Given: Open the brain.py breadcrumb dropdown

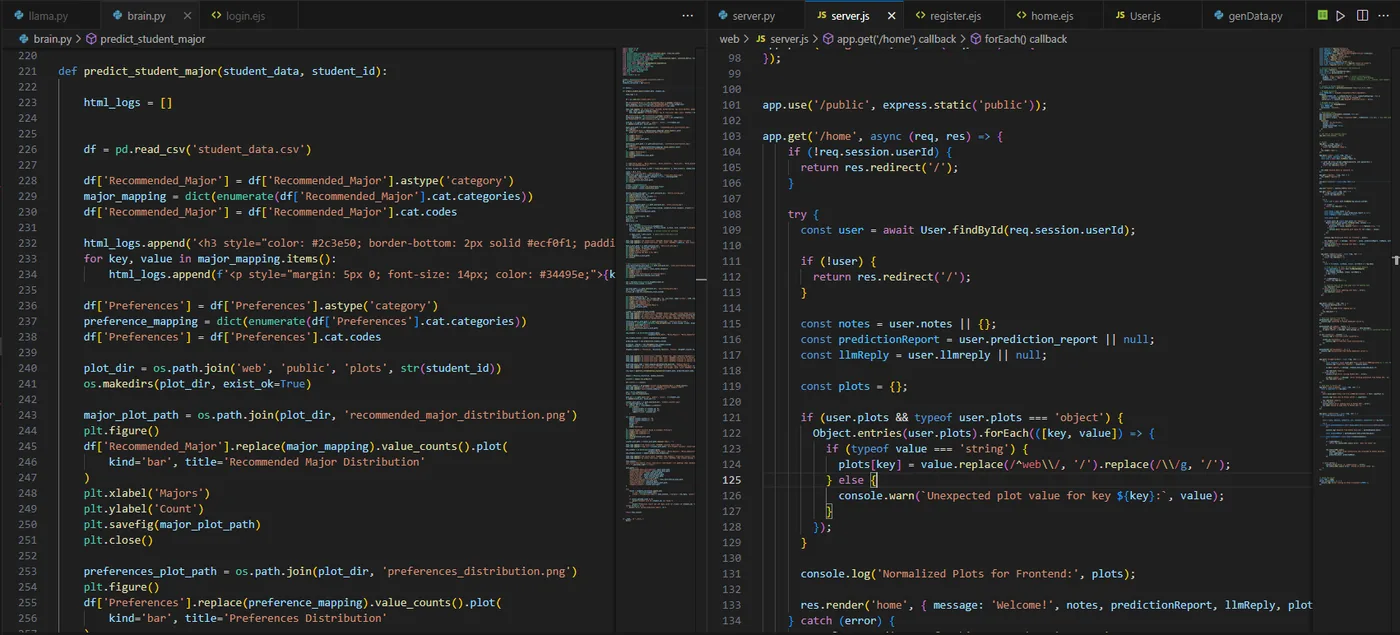Looking at the screenshot, I should point(48,39).
